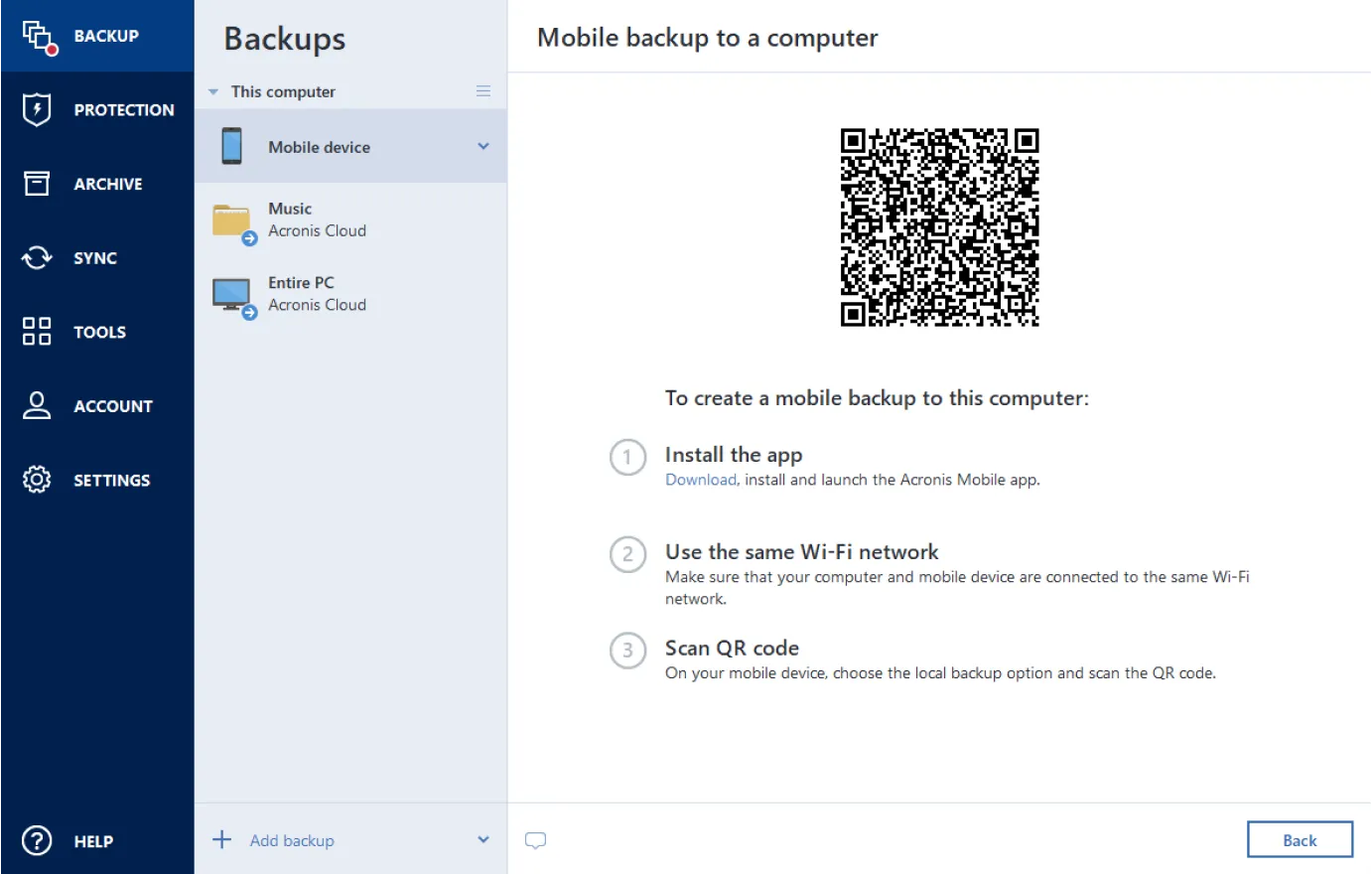Image resolution: width=1372 pixels, height=874 pixels.
Task: Click the 'Scan QR code' heading
Action: [732, 648]
